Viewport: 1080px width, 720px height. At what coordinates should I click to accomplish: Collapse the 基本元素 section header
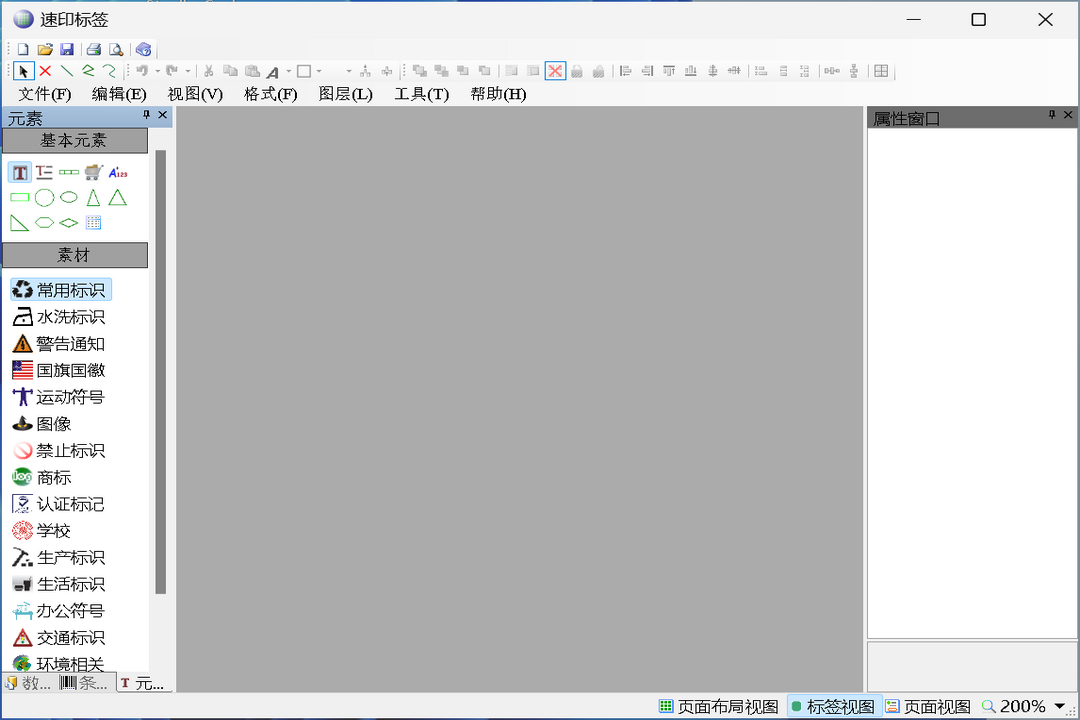click(x=74, y=141)
